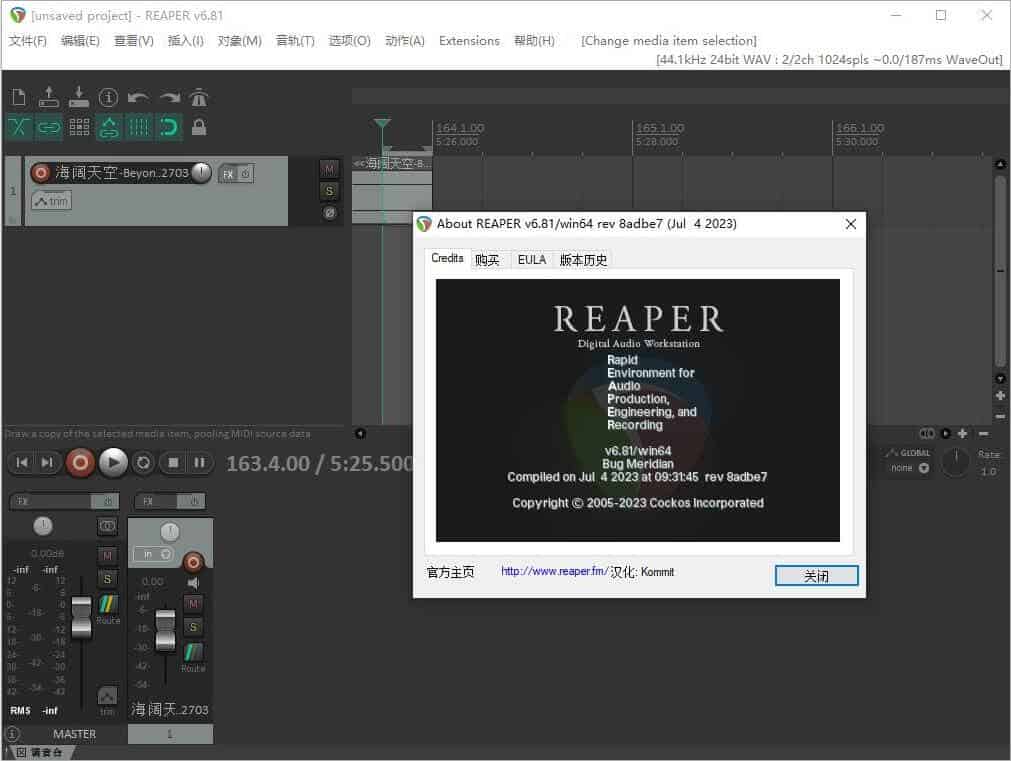The width and height of the screenshot is (1011, 761).
Task: Click the transport Stop button
Action: [173, 462]
